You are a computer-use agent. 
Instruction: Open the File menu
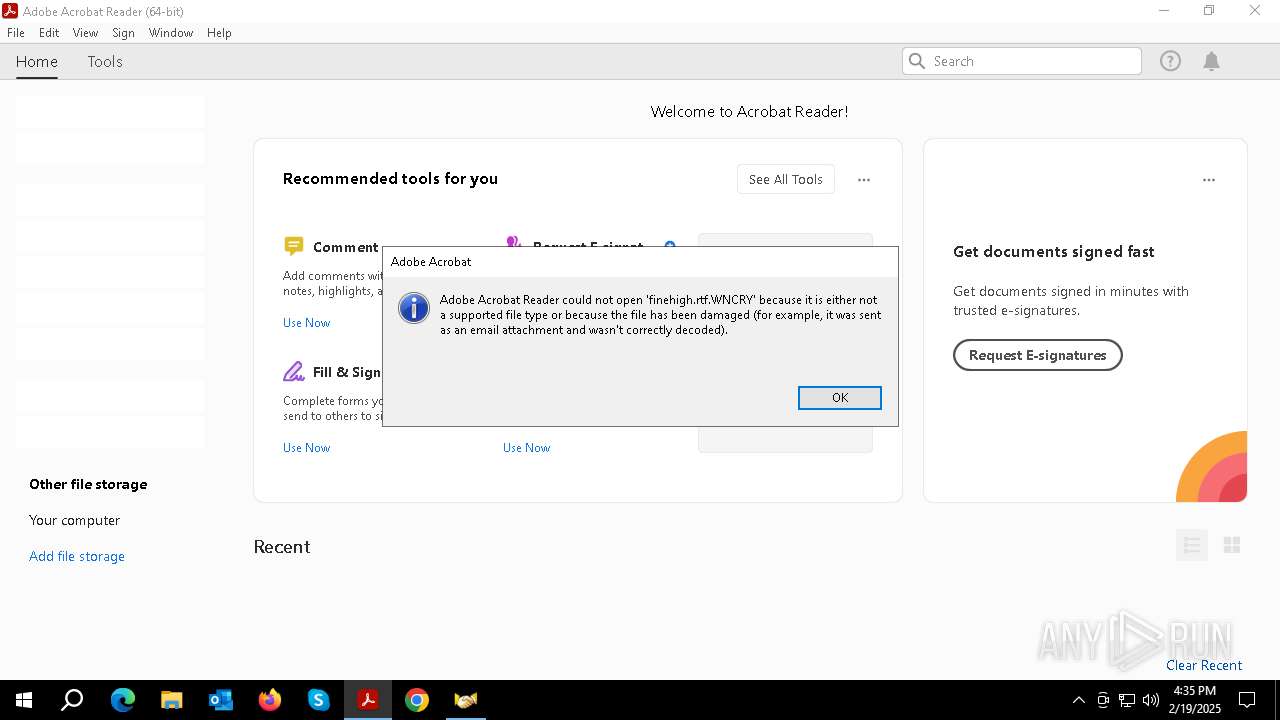point(16,33)
